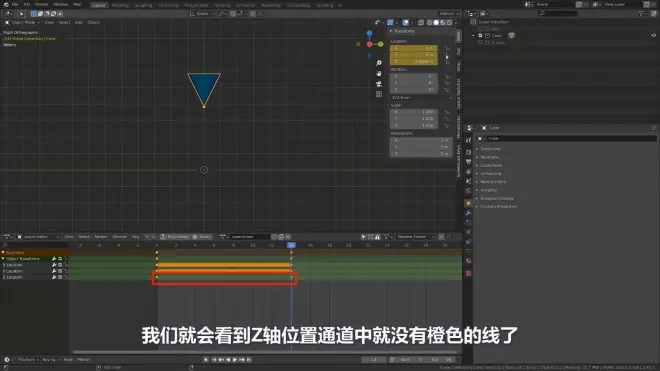Expand the Motion Paths panel
Image resolution: width=660 pixels, height=371 pixels.
coord(493,182)
